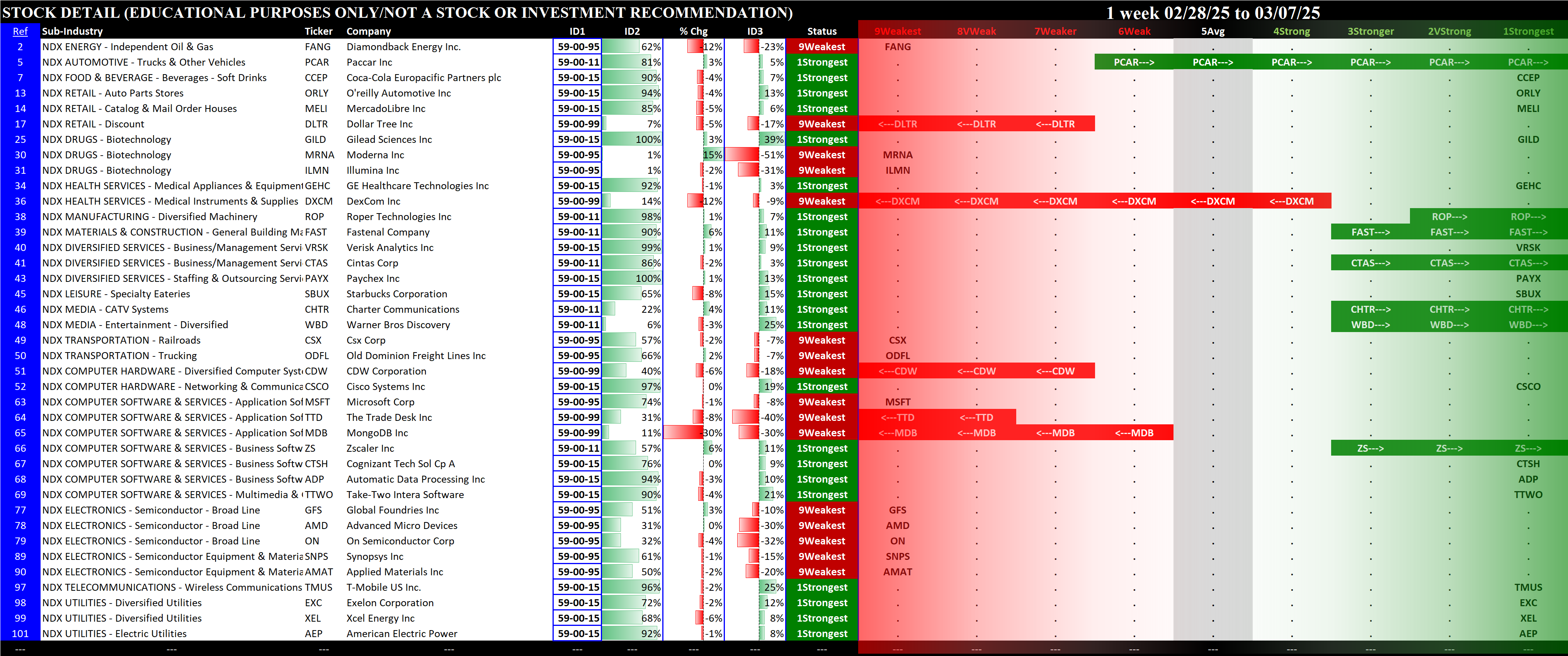
Task: Click the Ref header link
Action: [x=20, y=31]
